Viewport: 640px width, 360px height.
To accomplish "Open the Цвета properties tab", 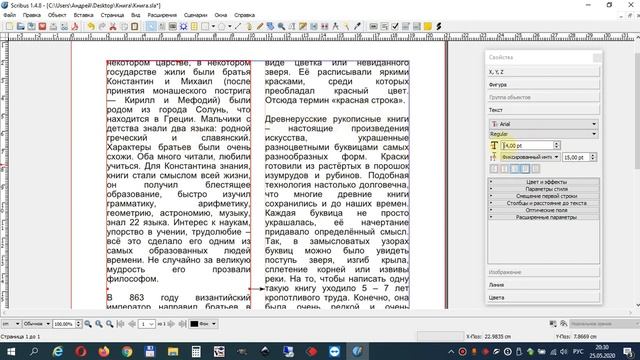I will (544, 298).
